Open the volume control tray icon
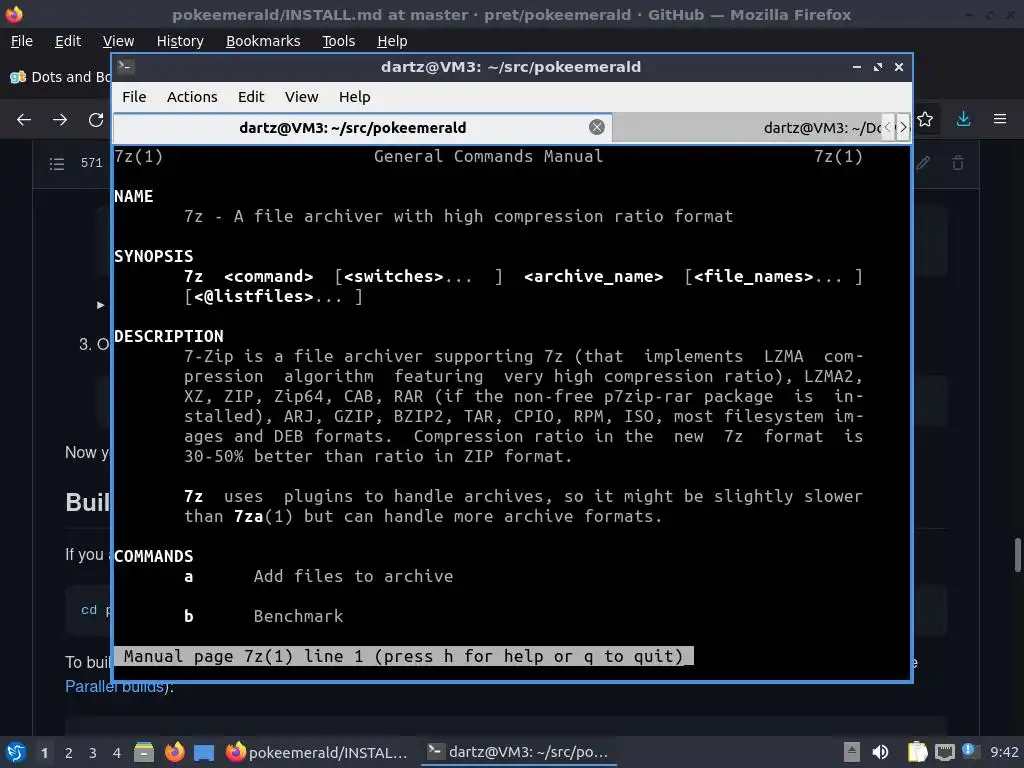This screenshot has width=1024, height=768. (881, 752)
